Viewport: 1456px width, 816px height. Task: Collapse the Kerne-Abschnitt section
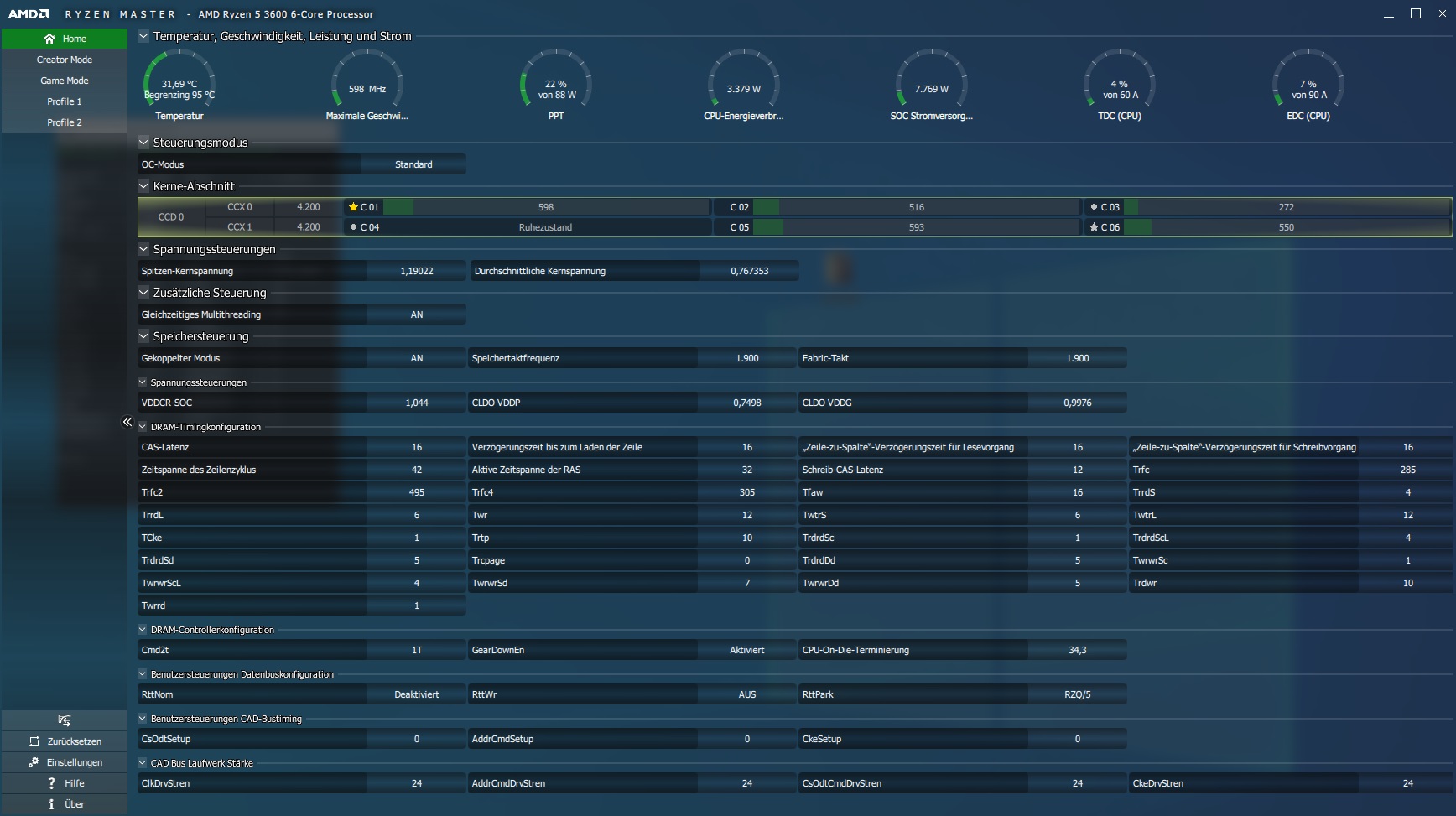tap(143, 186)
